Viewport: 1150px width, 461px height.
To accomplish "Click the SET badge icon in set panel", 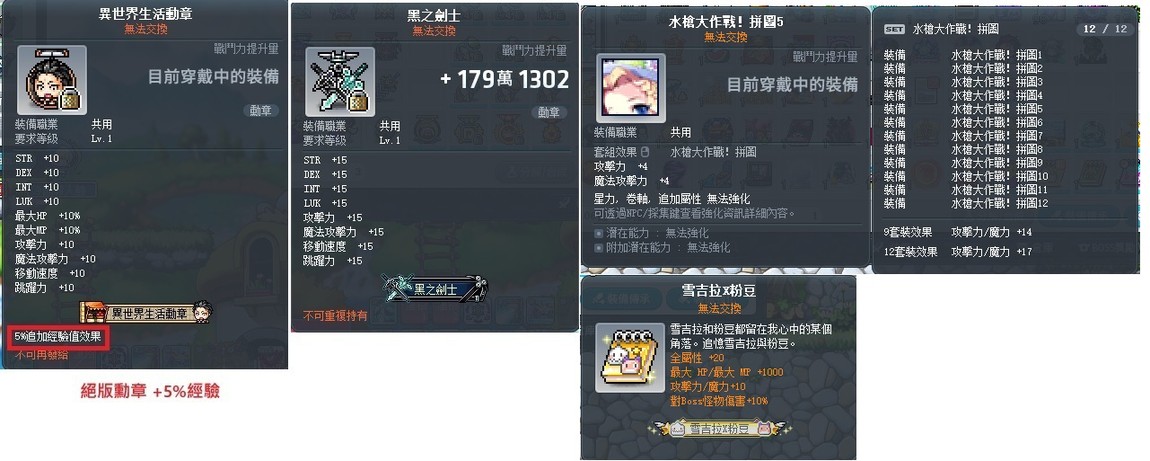I will 895,29.
